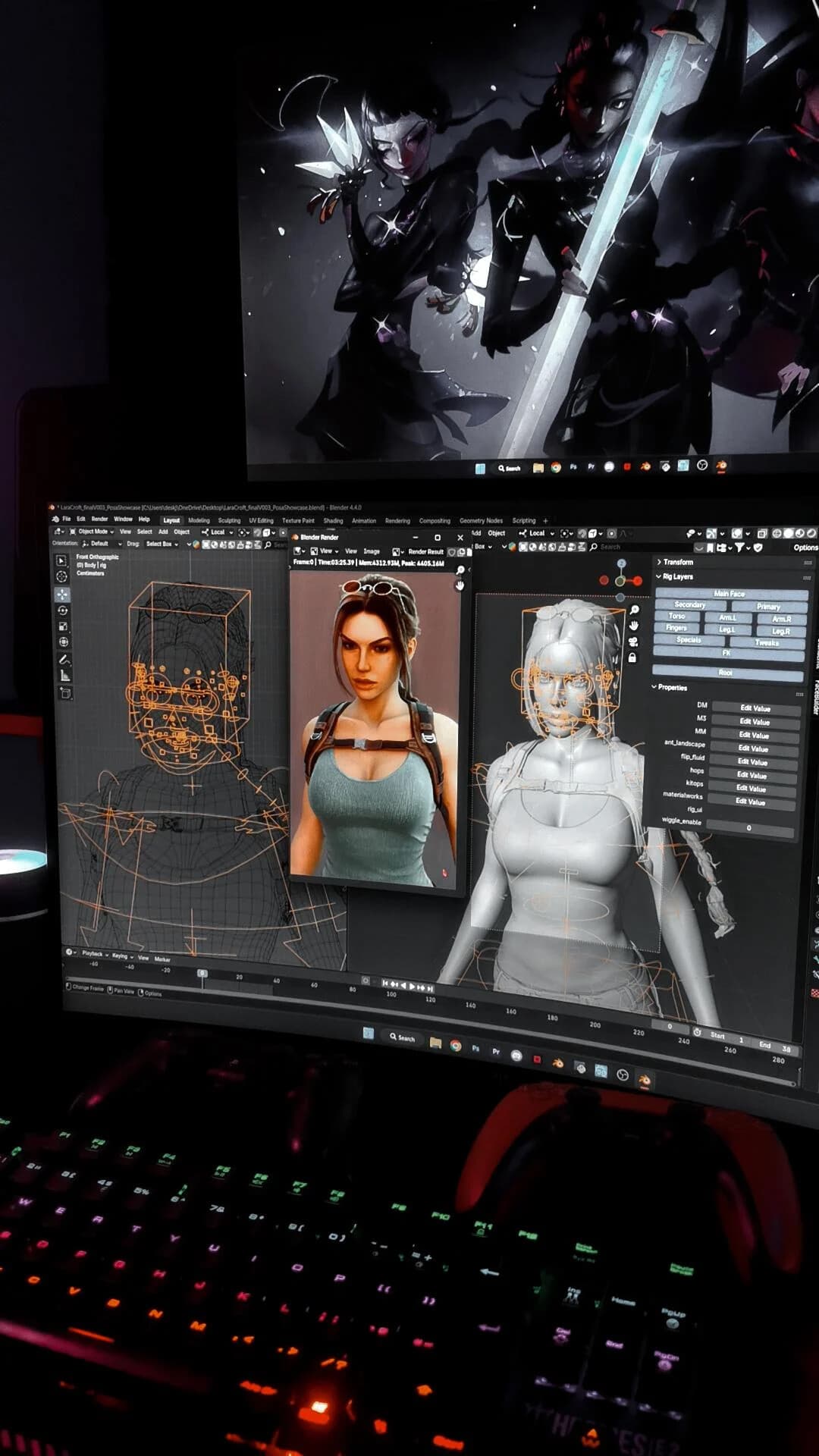Open Keying dropdown in timeline
Viewport: 819px width, 1456px height.
tap(121, 956)
